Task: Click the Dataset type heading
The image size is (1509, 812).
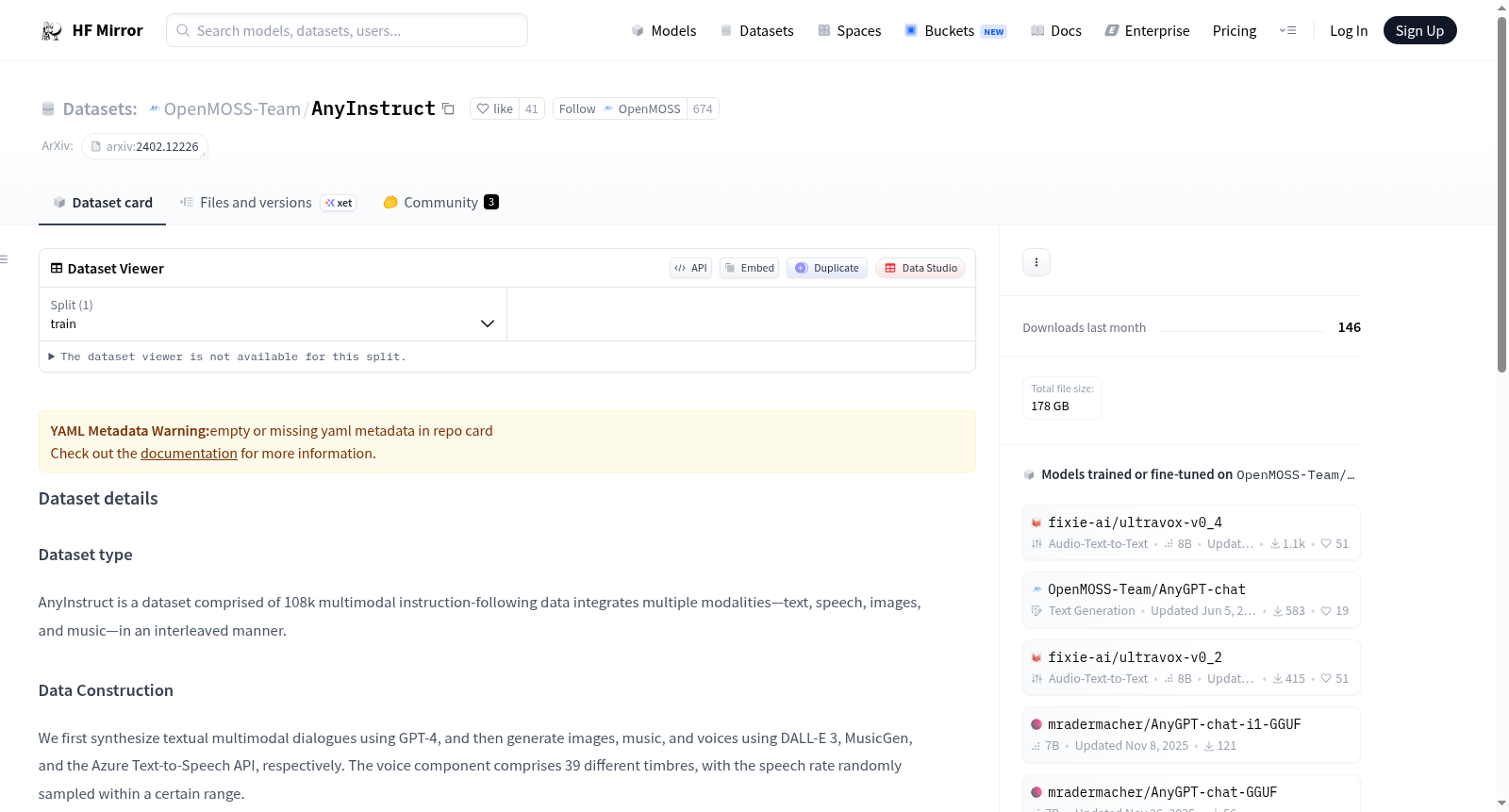Action: [85, 555]
